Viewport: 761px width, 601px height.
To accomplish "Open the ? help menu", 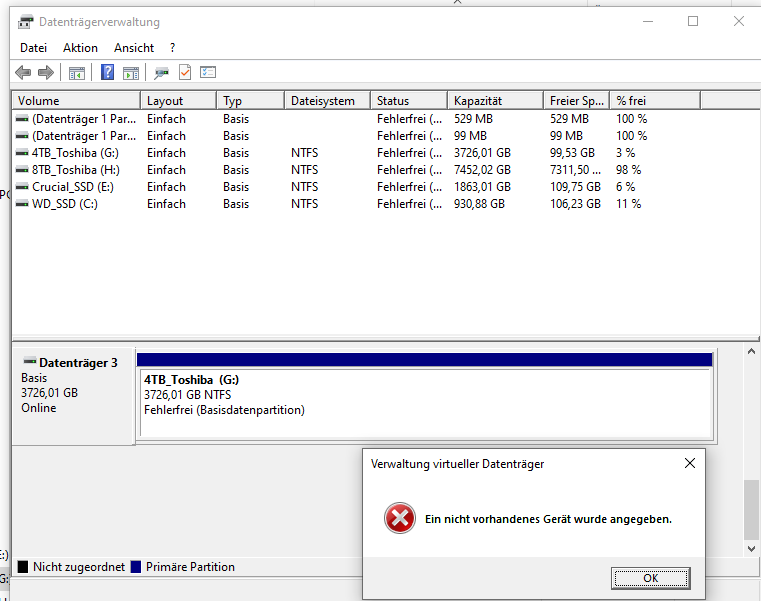I will pos(172,48).
